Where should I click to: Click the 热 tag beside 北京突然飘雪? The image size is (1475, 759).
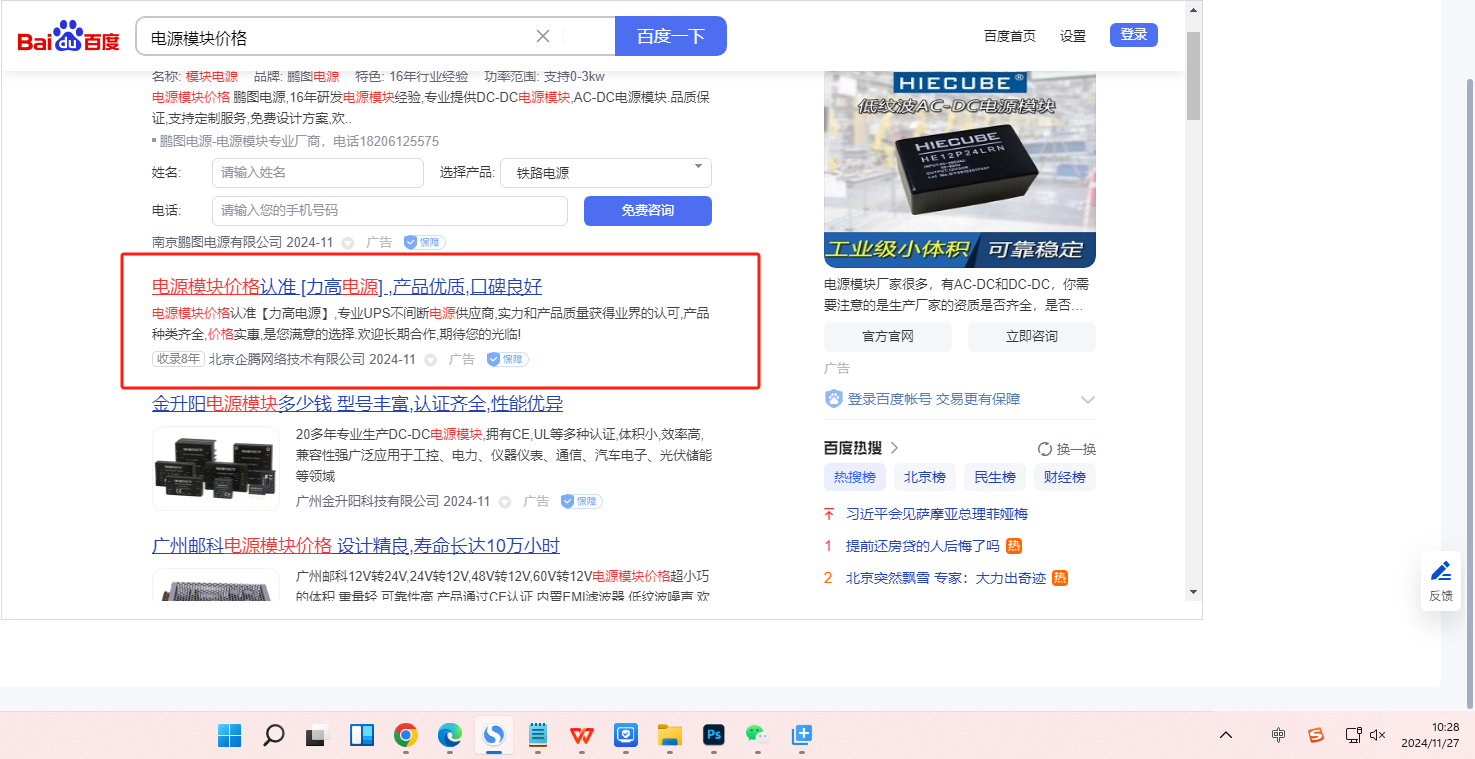[x=1060, y=578]
